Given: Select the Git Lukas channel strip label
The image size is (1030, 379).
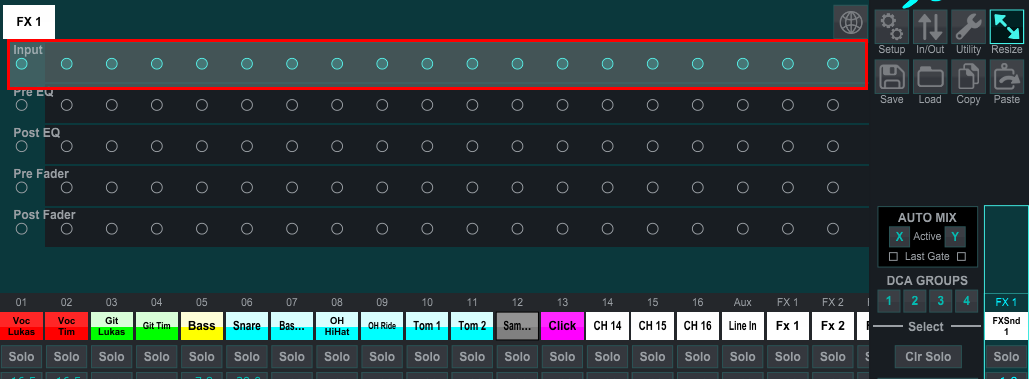Looking at the screenshot, I should point(112,326).
